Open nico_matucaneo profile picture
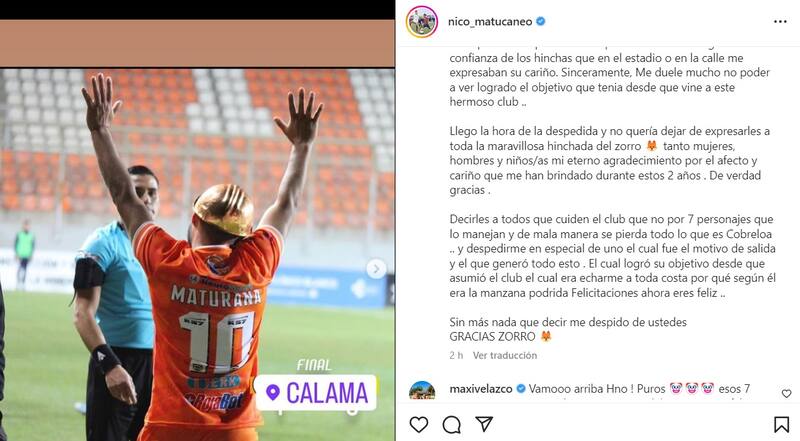The height and width of the screenshot is (441, 800). tap(422, 21)
